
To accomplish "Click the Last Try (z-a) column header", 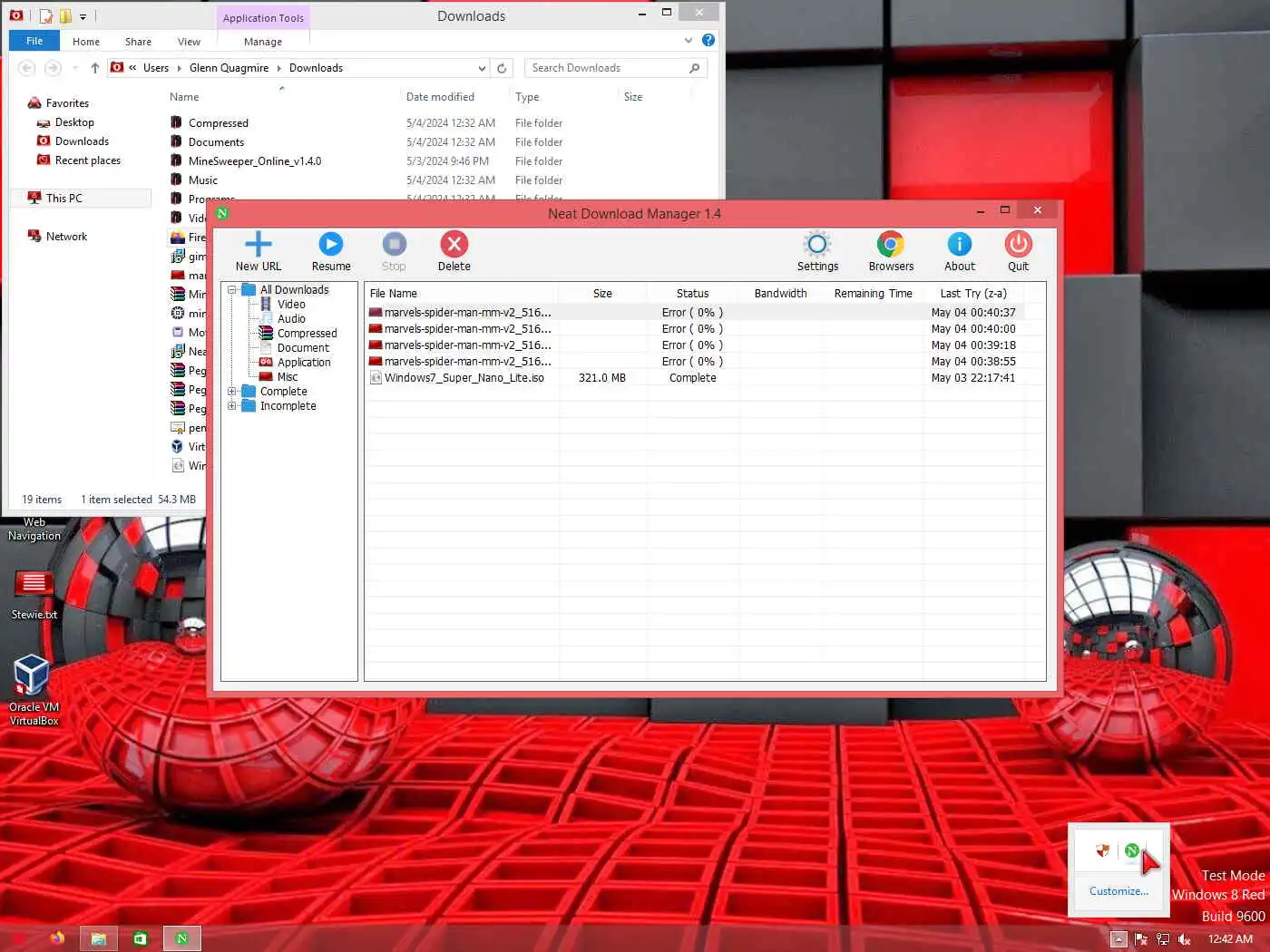I will click(973, 294).
